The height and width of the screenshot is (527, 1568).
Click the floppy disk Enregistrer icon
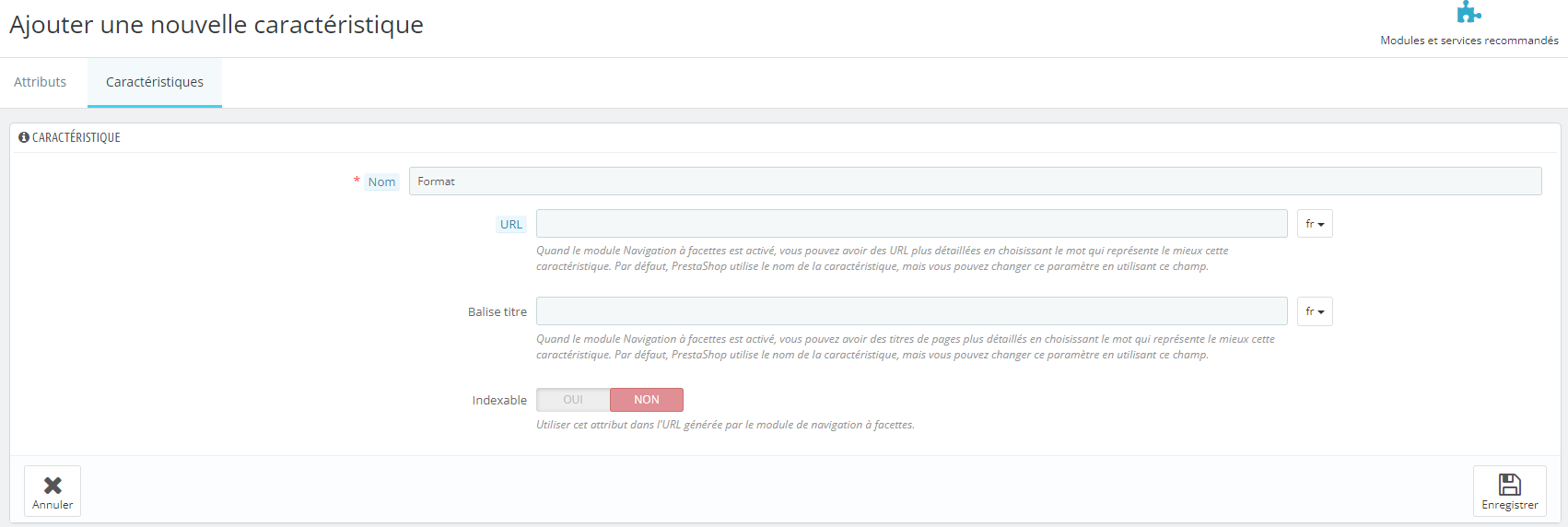[1509, 485]
